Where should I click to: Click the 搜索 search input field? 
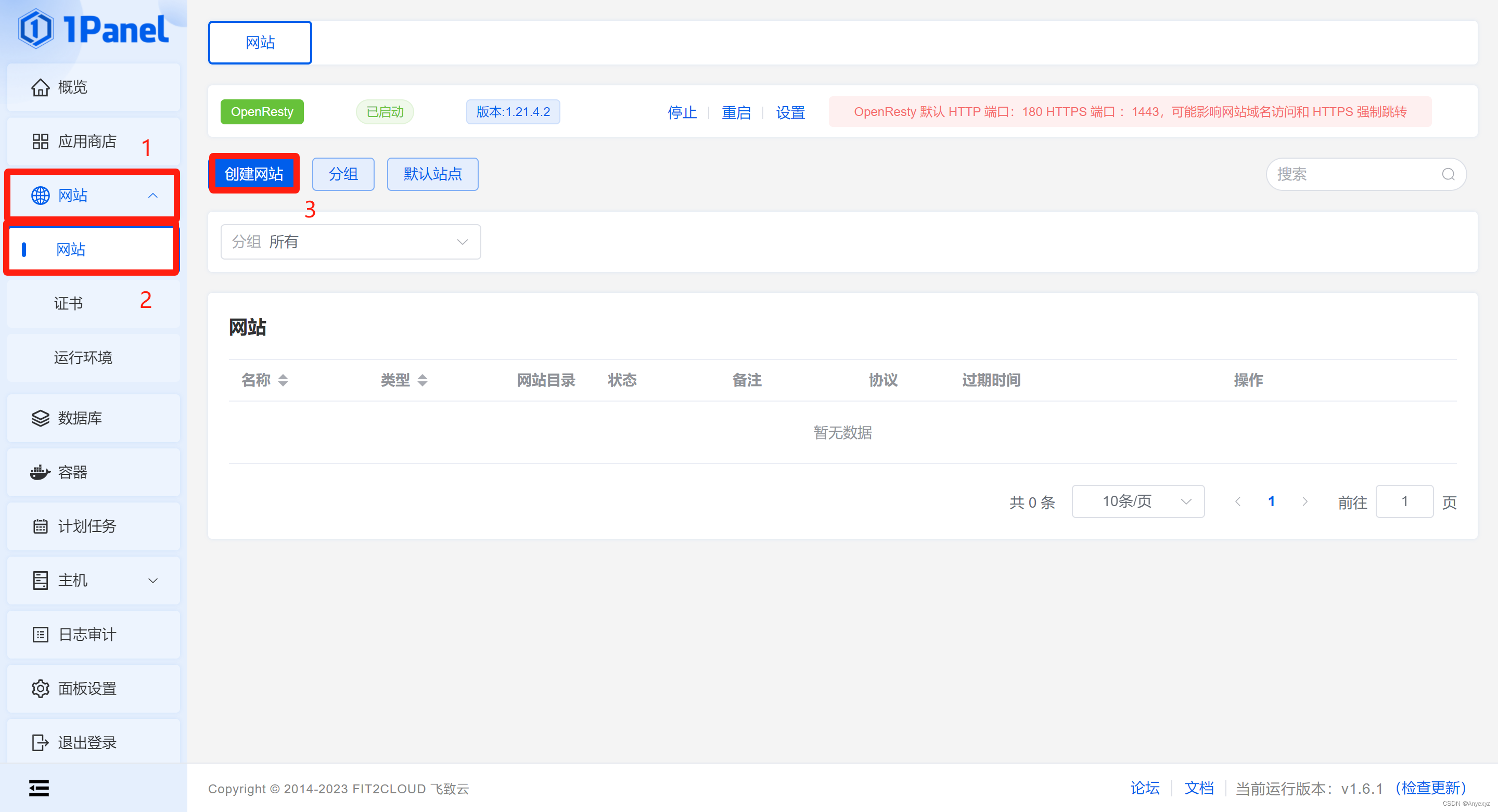[1366, 174]
